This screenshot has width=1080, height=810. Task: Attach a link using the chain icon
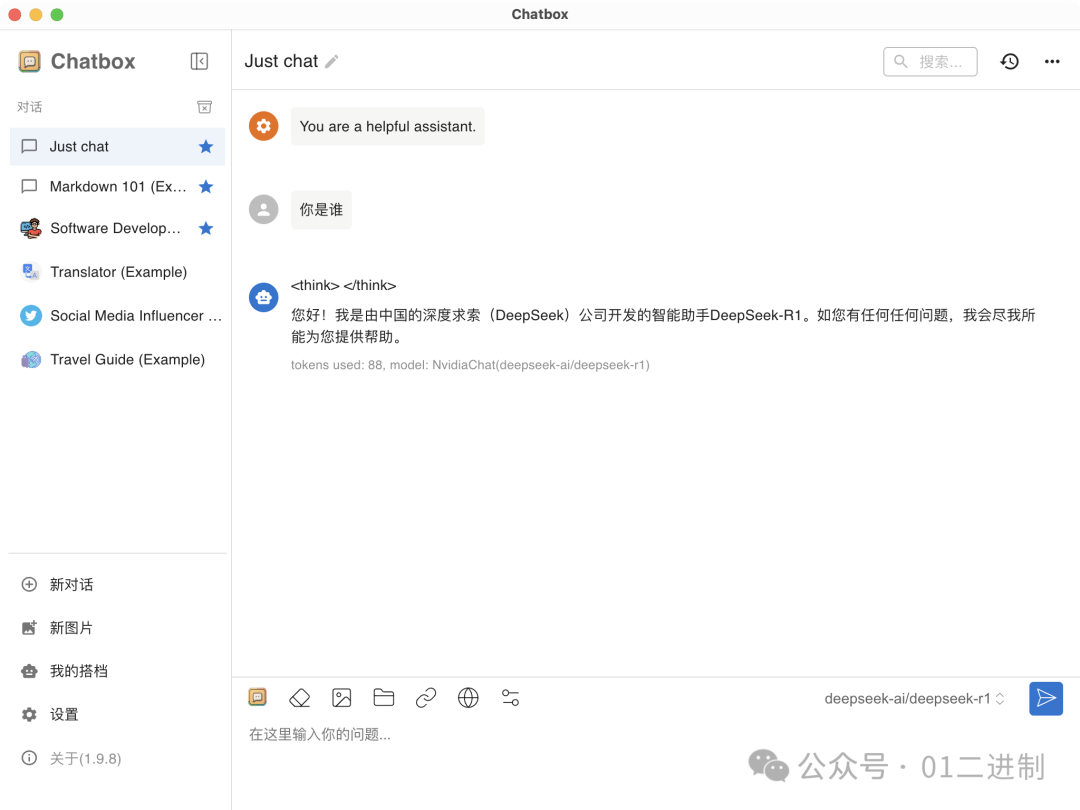coord(426,698)
